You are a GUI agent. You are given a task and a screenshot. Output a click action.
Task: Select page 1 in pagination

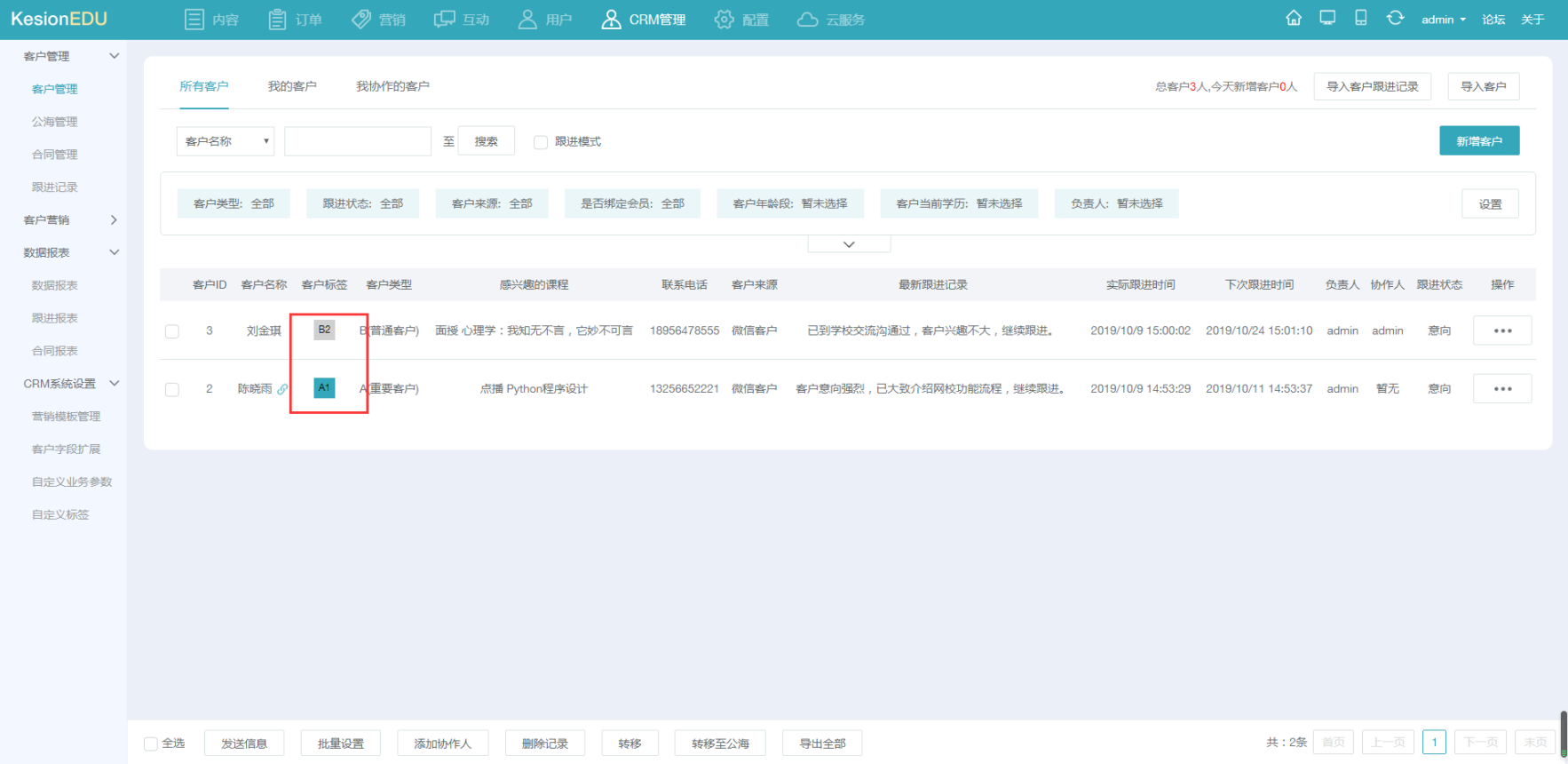(x=1434, y=743)
